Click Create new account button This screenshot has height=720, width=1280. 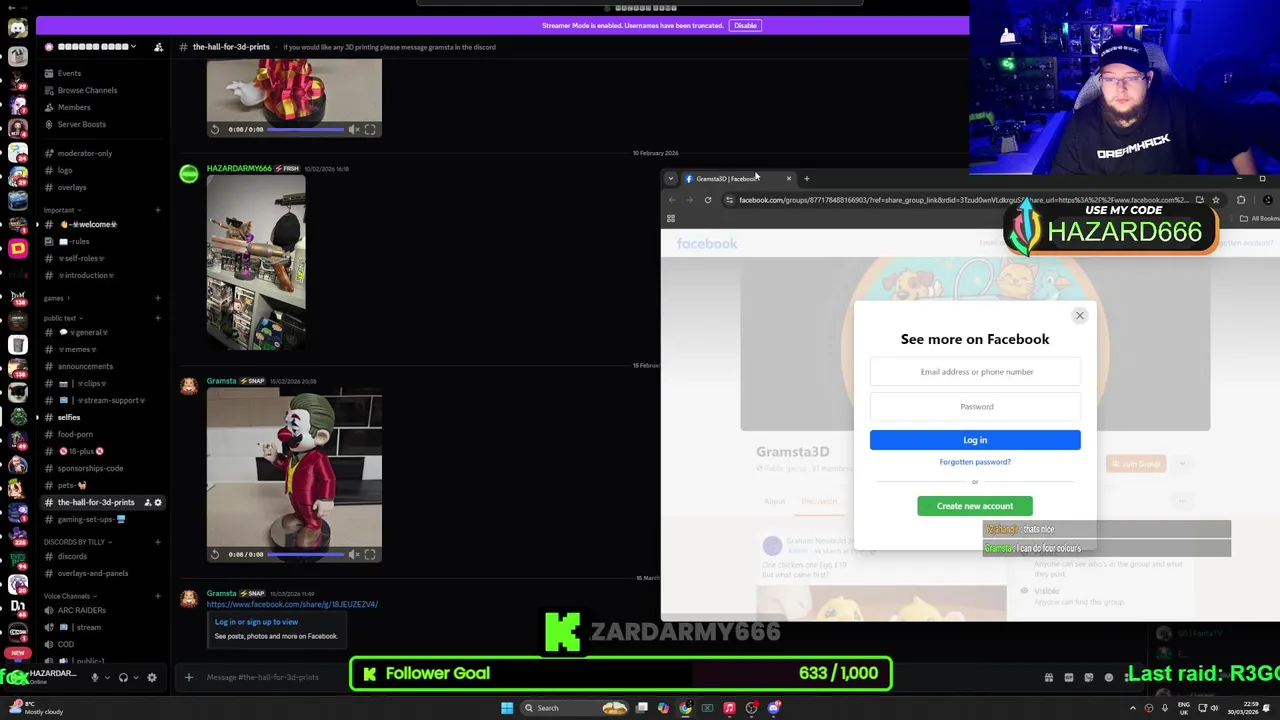coord(975,506)
